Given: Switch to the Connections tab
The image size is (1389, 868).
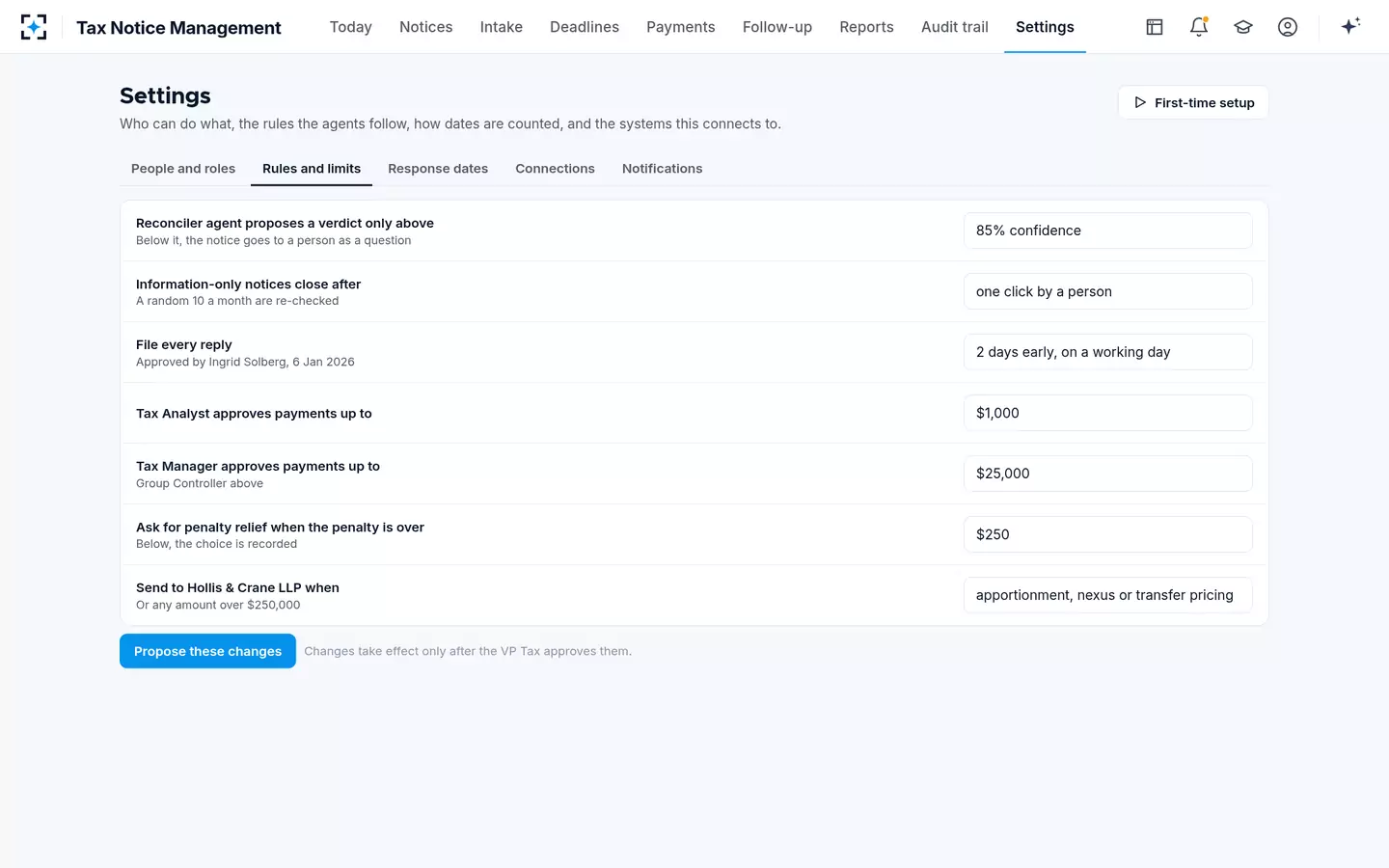Looking at the screenshot, I should (555, 169).
